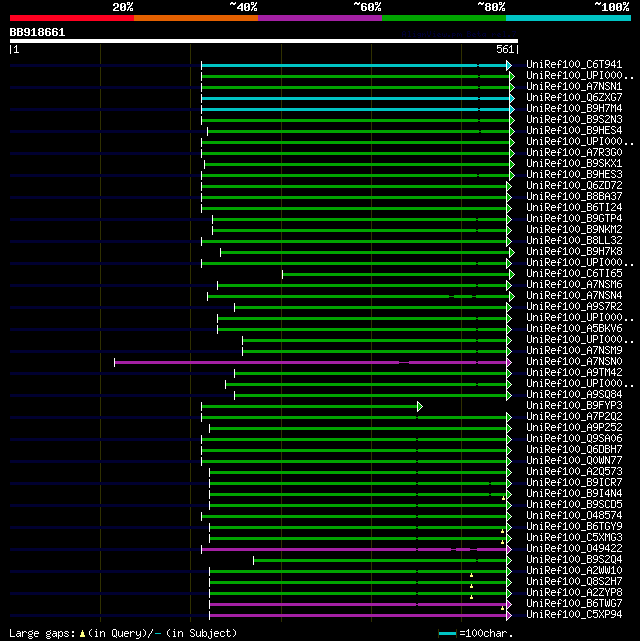Click the cyan ~100% legend segment

(x=568, y=18)
